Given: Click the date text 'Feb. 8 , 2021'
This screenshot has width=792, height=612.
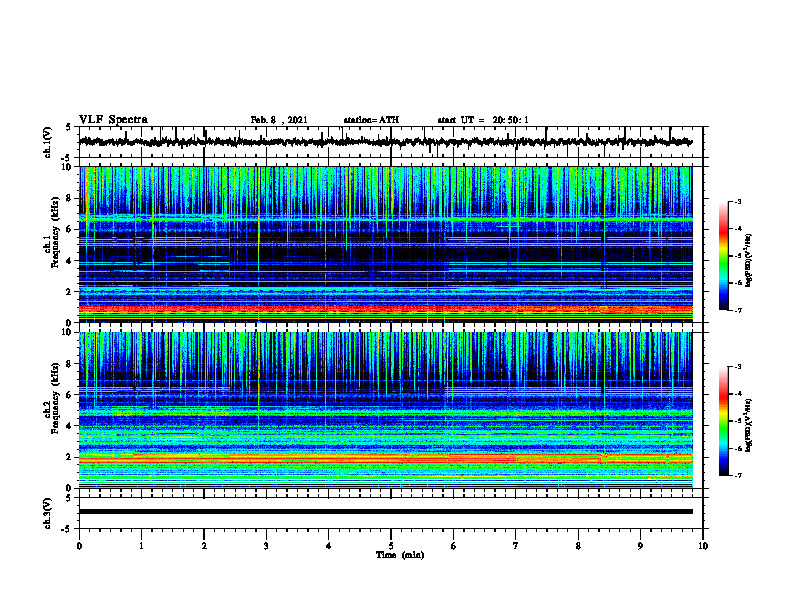Looking at the screenshot, I should click(x=279, y=120).
